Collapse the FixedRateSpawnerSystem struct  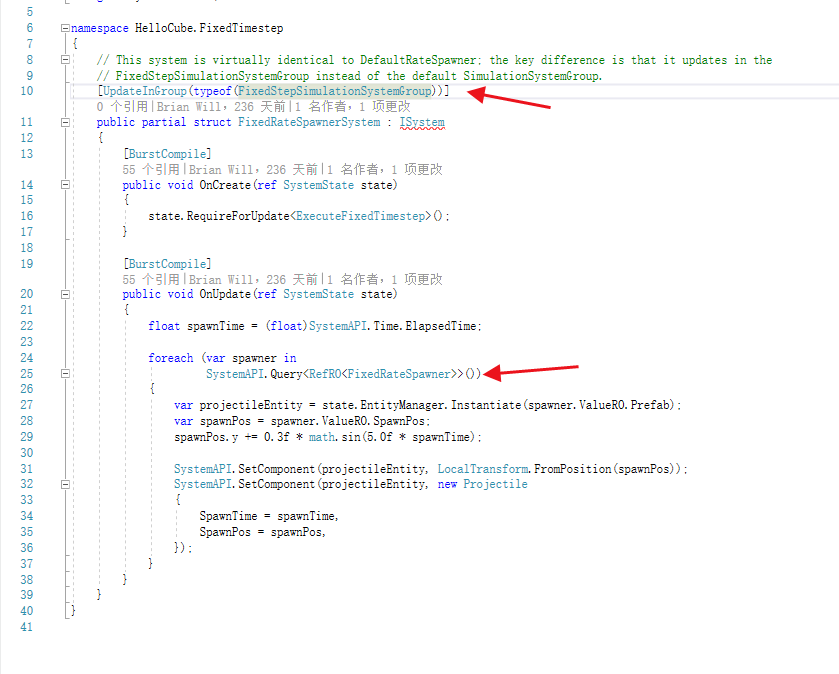pos(65,122)
